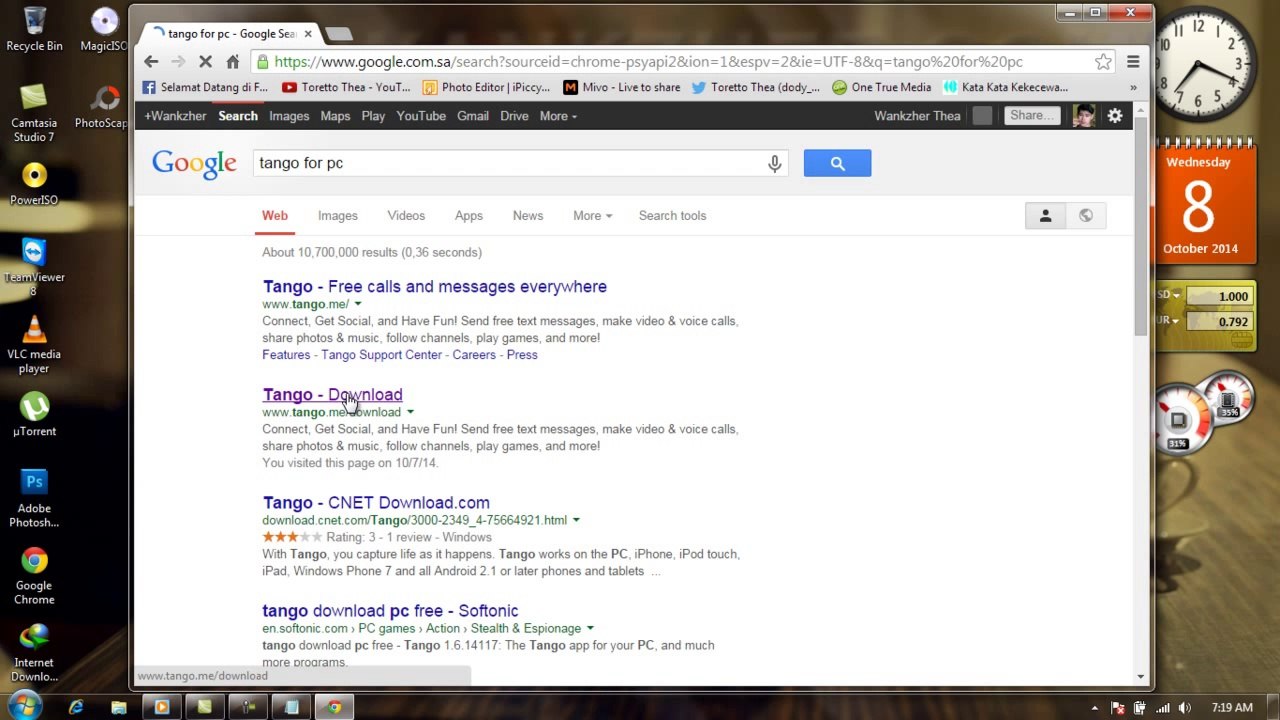Click the blue Google search button

pos(837,163)
